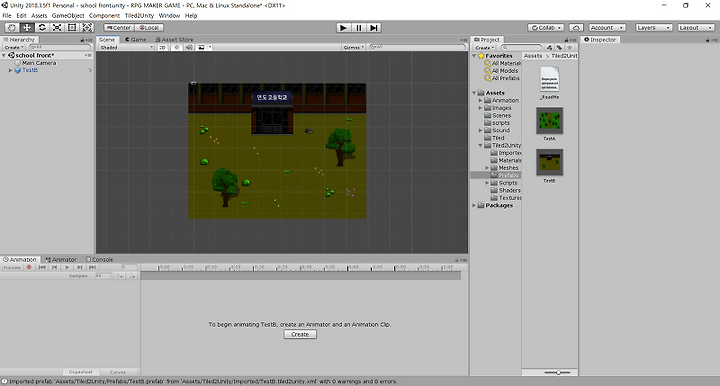Enable animation record button

(29, 267)
